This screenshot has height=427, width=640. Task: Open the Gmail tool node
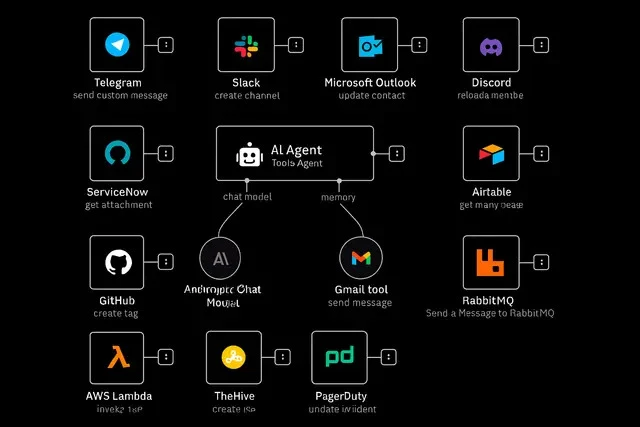pyautogui.click(x=361, y=258)
